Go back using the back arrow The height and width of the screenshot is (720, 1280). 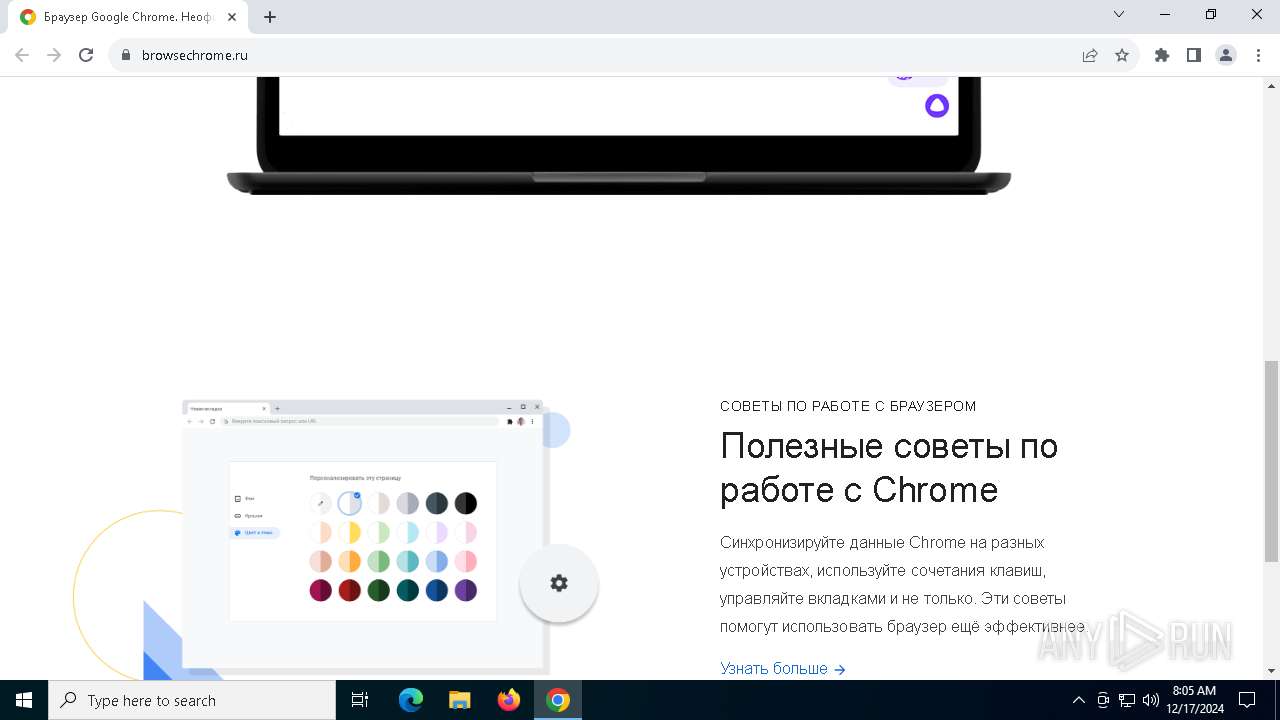point(22,55)
